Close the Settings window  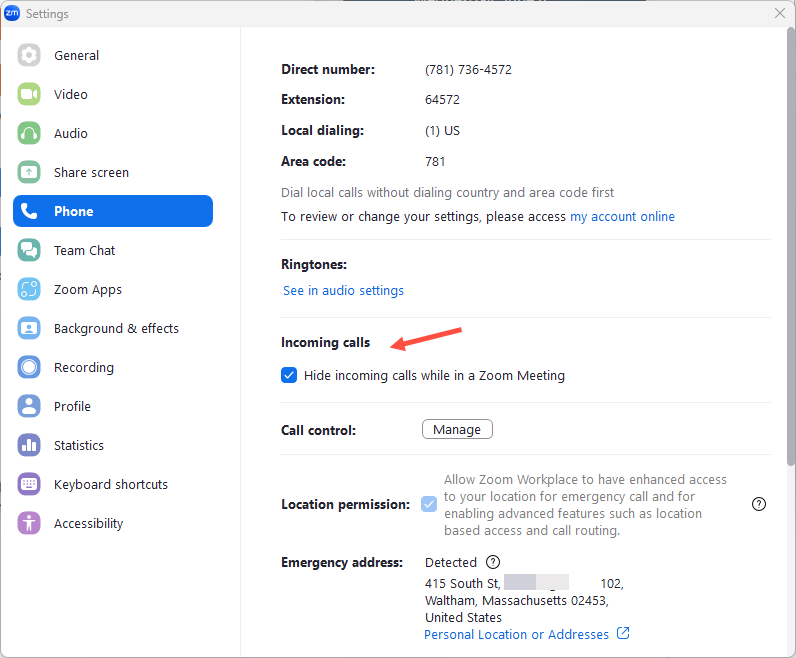[x=780, y=13]
